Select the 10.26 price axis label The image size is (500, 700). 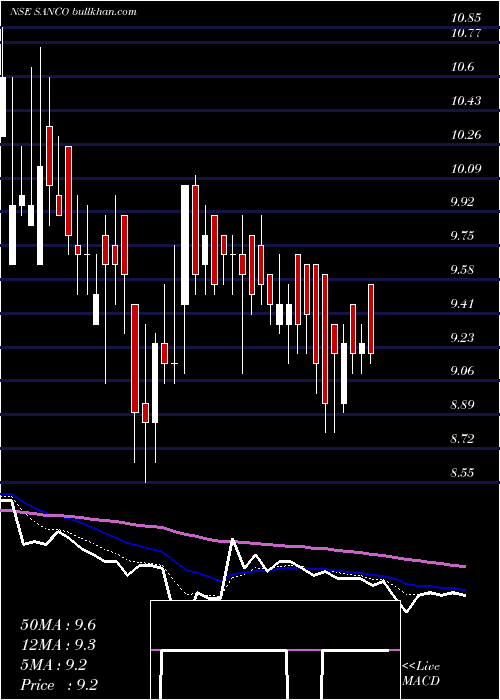(x=466, y=134)
